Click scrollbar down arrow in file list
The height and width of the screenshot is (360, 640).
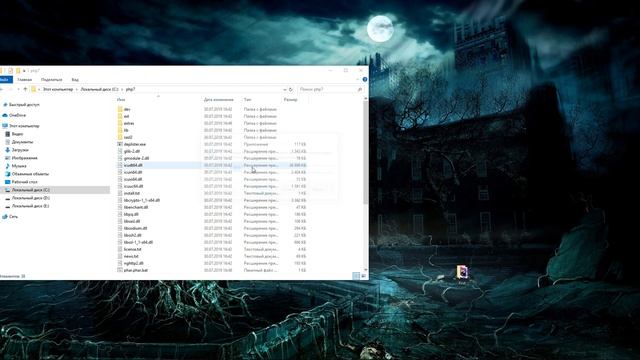coord(365,270)
